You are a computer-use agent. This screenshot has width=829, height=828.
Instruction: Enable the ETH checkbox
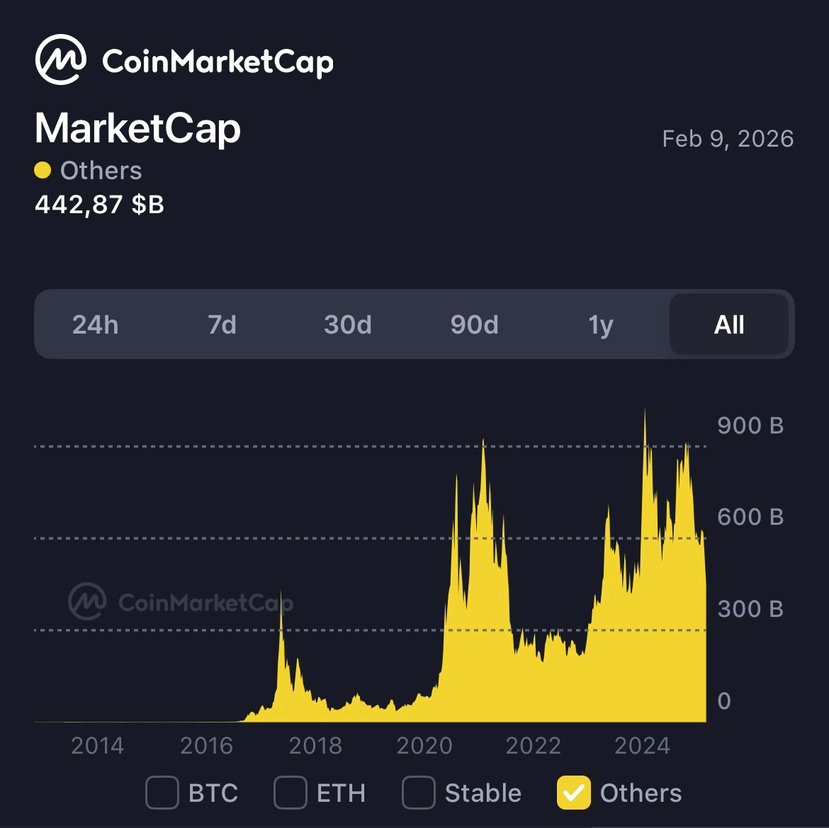[x=290, y=793]
